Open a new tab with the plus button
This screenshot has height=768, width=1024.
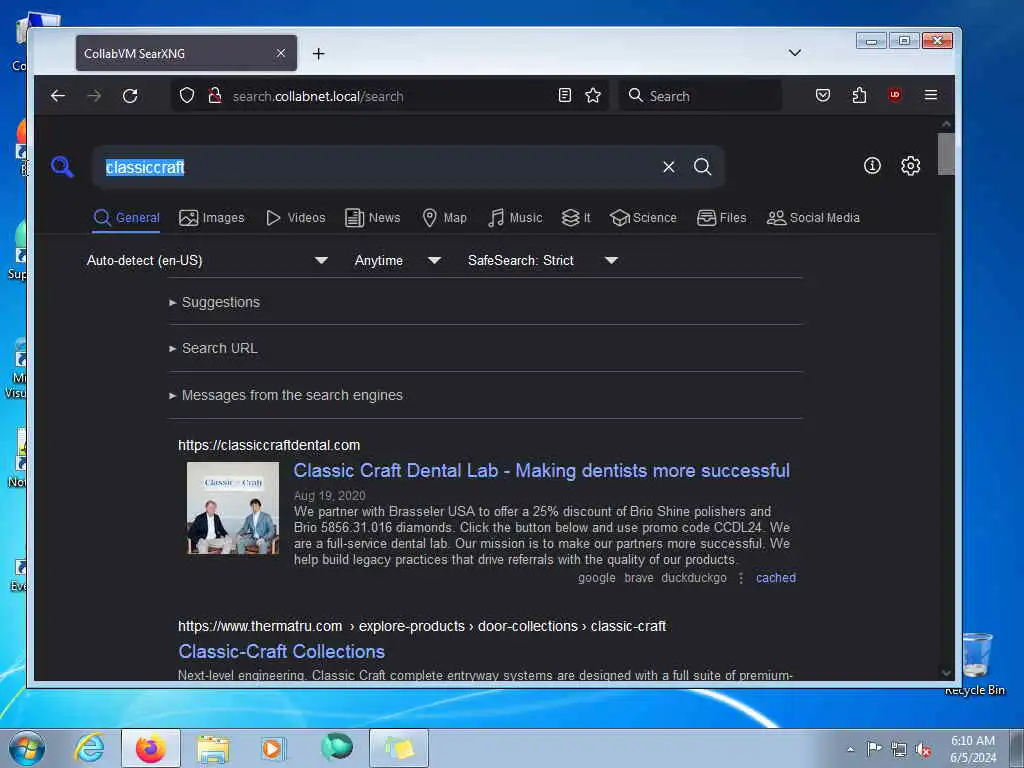318,54
